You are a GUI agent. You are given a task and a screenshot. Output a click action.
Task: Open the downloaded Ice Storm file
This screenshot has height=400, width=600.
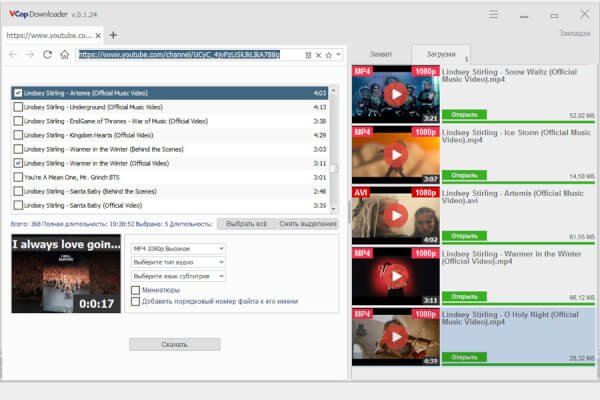(x=464, y=175)
